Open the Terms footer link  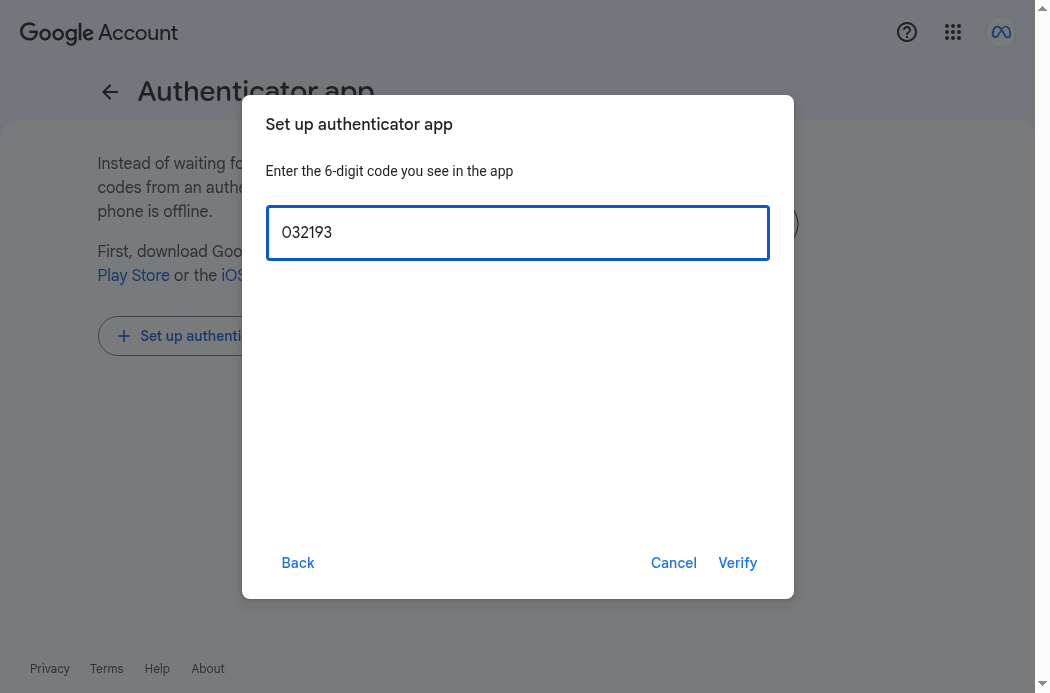tap(106, 669)
